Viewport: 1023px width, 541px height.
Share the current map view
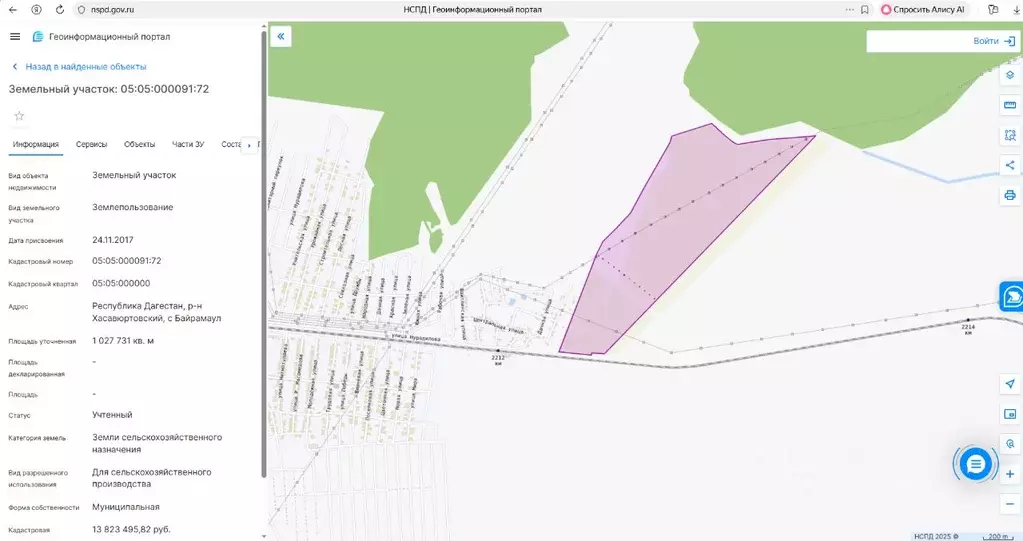(1009, 165)
